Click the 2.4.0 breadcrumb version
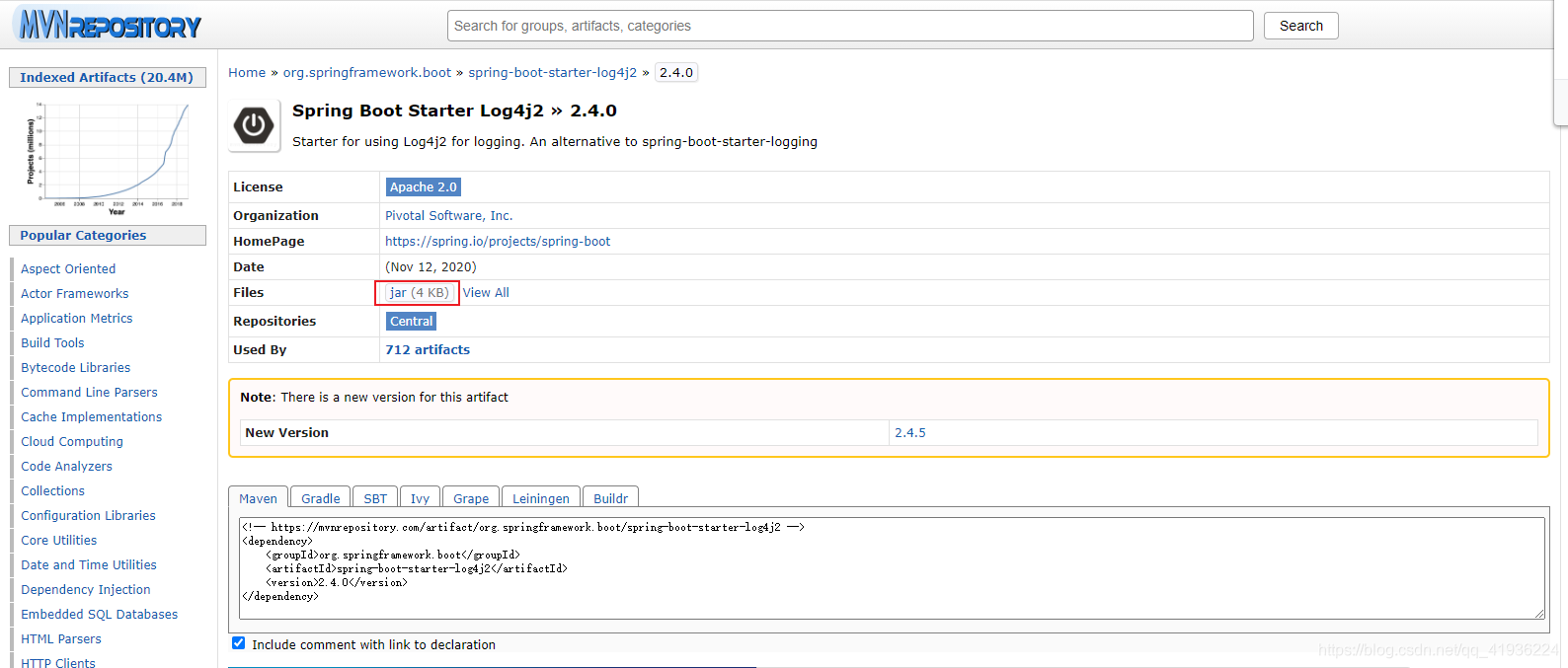 pyautogui.click(x=676, y=72)
